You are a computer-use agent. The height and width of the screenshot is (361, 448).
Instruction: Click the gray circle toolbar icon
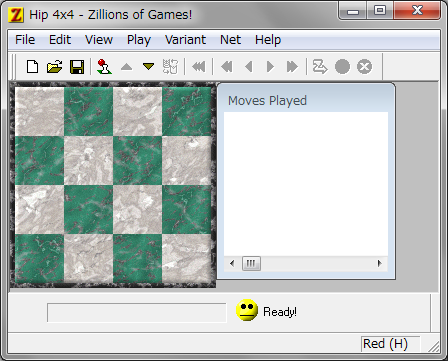342,67
